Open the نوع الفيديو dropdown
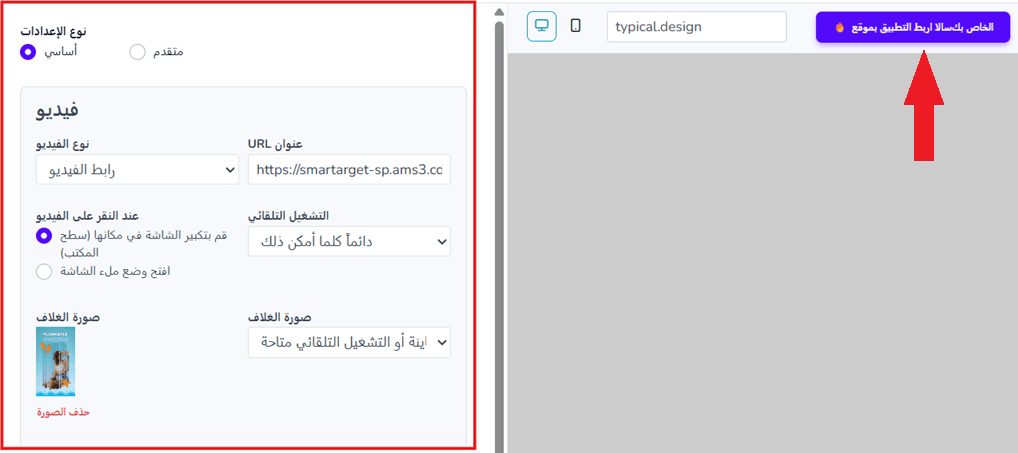 (138, 169)
